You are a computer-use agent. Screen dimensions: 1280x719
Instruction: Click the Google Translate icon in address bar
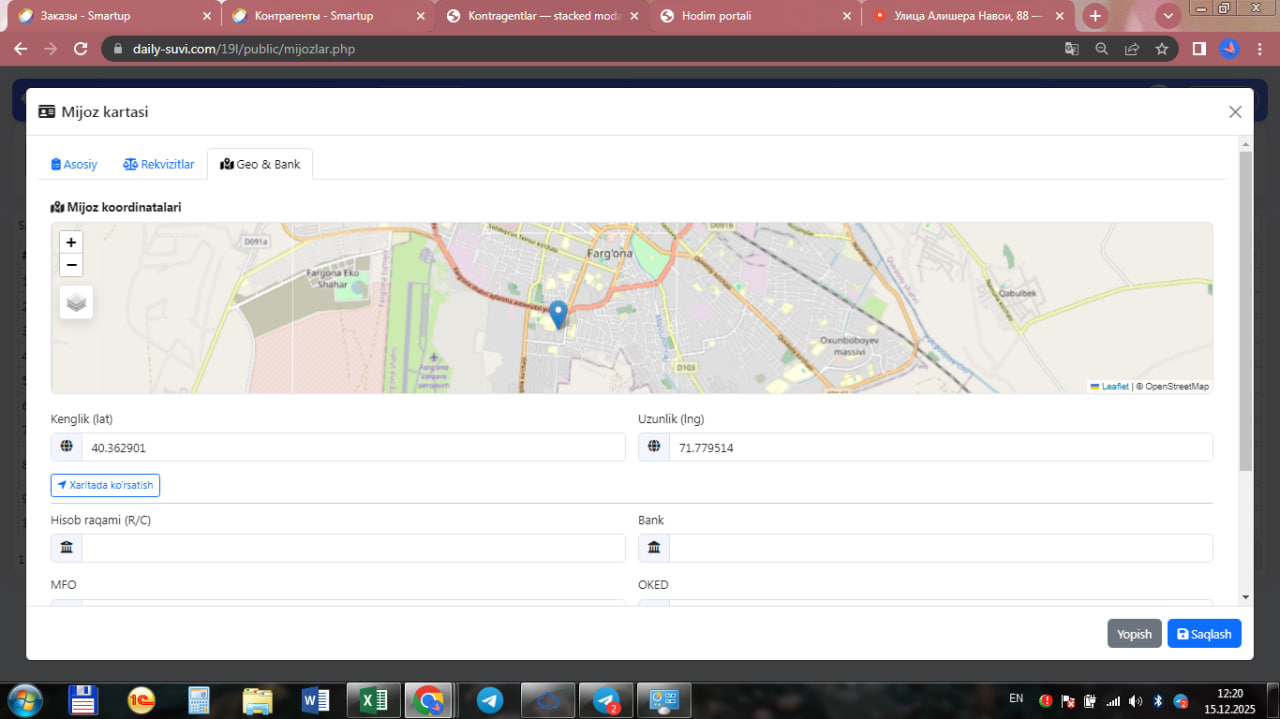1071,49
